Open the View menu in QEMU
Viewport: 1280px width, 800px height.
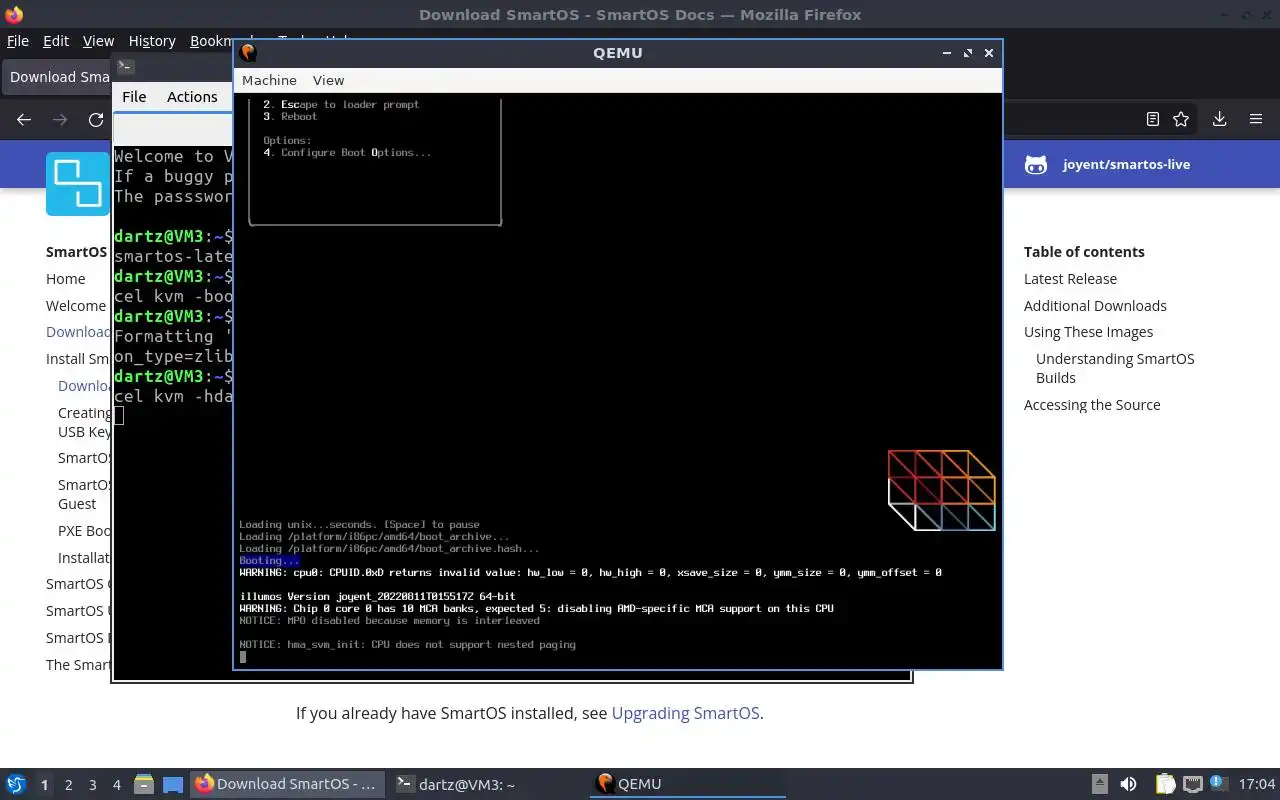tap(328, 80)
